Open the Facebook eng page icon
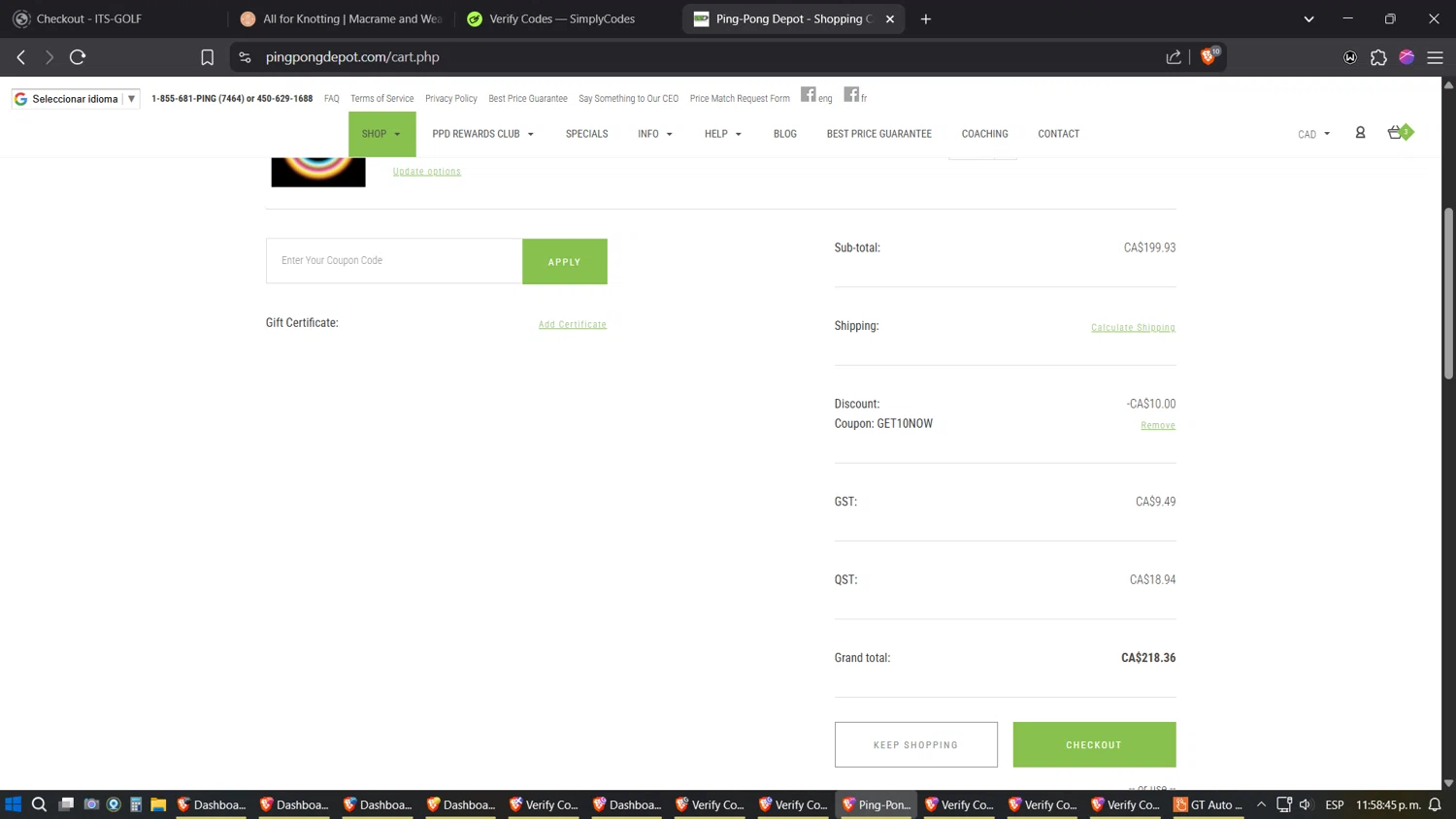Screen dimensions: 1456x819 click(808, 94)
